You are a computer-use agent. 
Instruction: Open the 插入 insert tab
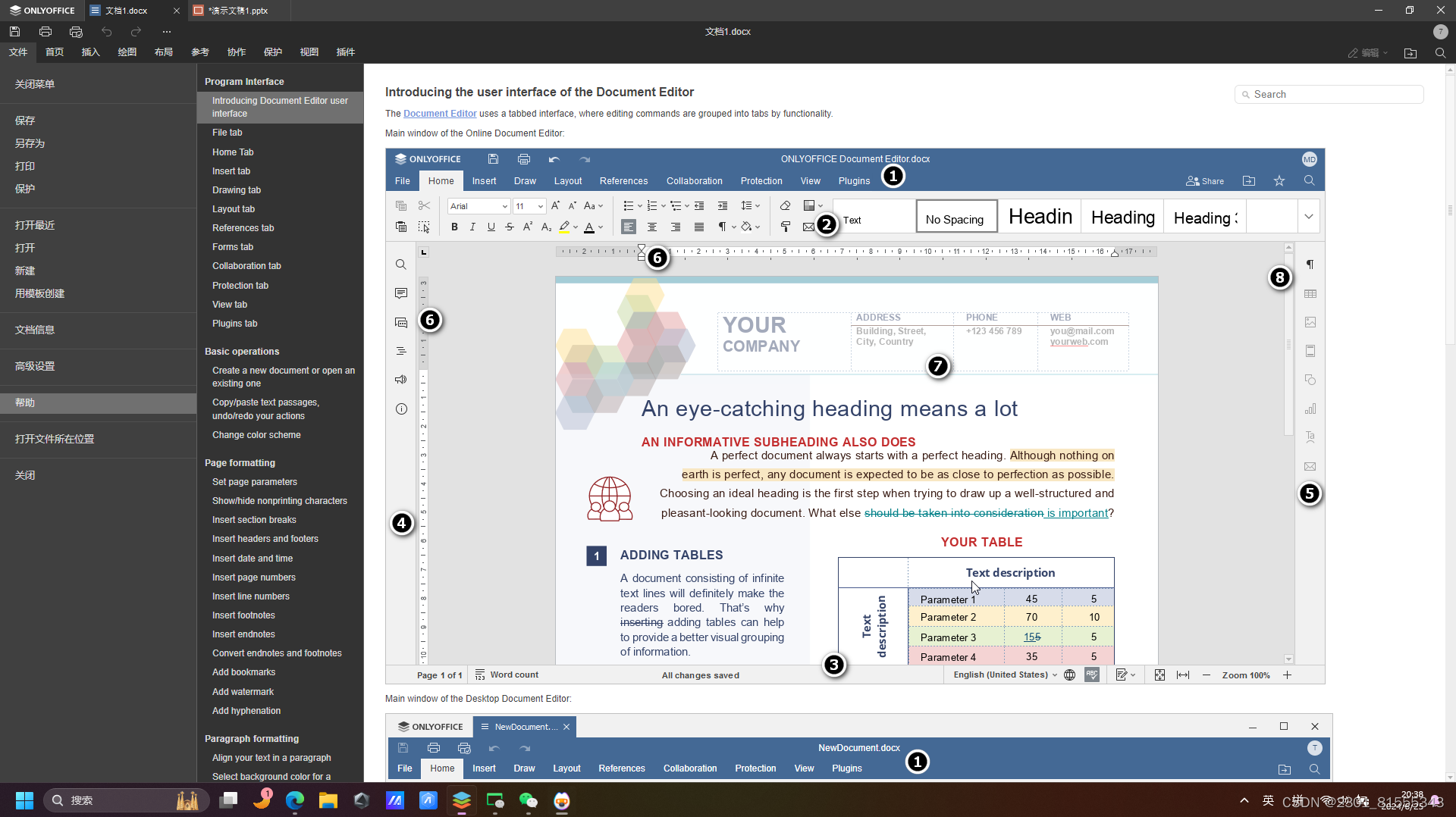(91, 52)
